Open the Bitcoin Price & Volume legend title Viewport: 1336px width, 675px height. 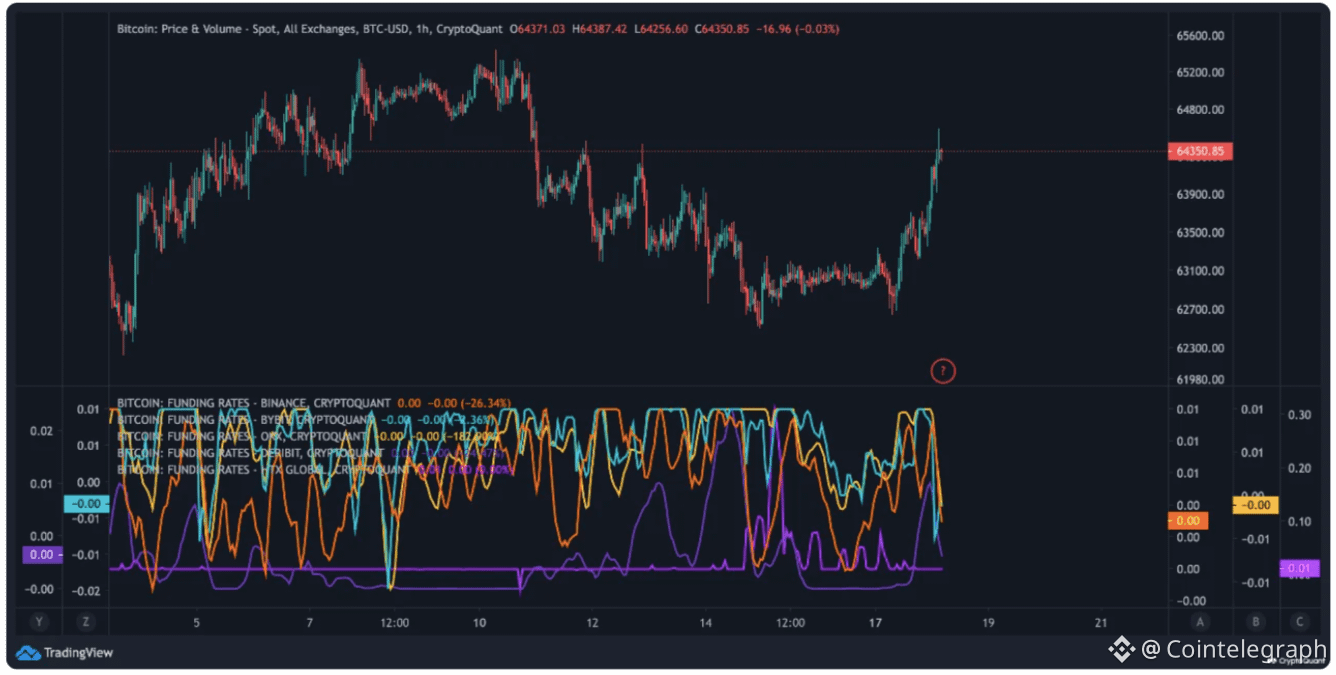[310, 29]
